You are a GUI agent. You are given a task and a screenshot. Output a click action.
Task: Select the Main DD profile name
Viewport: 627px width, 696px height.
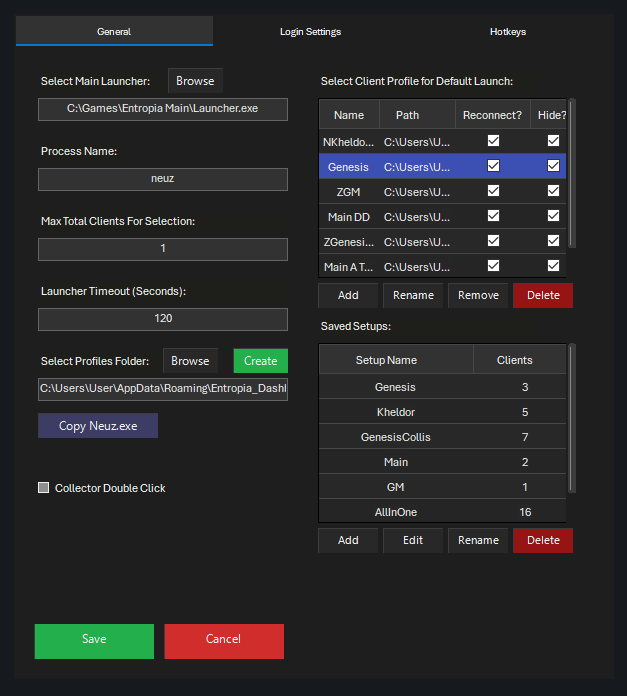click(348, 217)
